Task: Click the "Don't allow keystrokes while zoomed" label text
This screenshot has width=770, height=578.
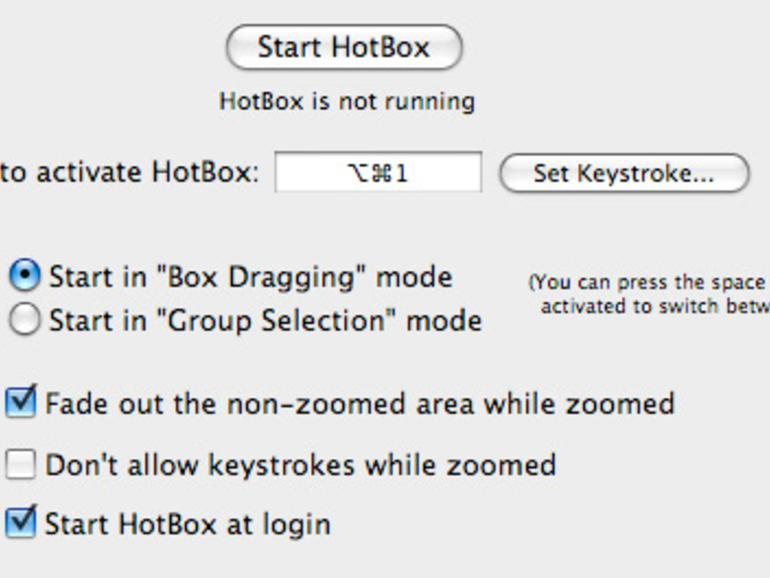Action: click(300, 465)
